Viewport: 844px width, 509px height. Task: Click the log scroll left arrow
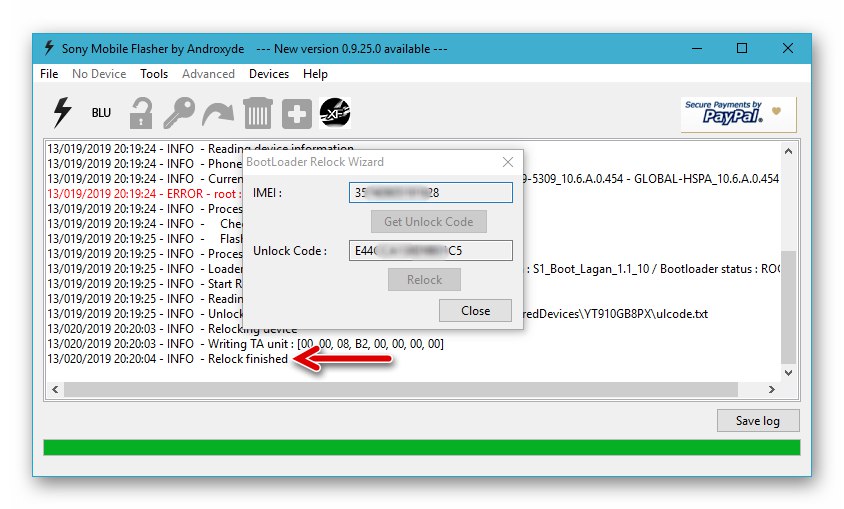(x=55, y=389)
